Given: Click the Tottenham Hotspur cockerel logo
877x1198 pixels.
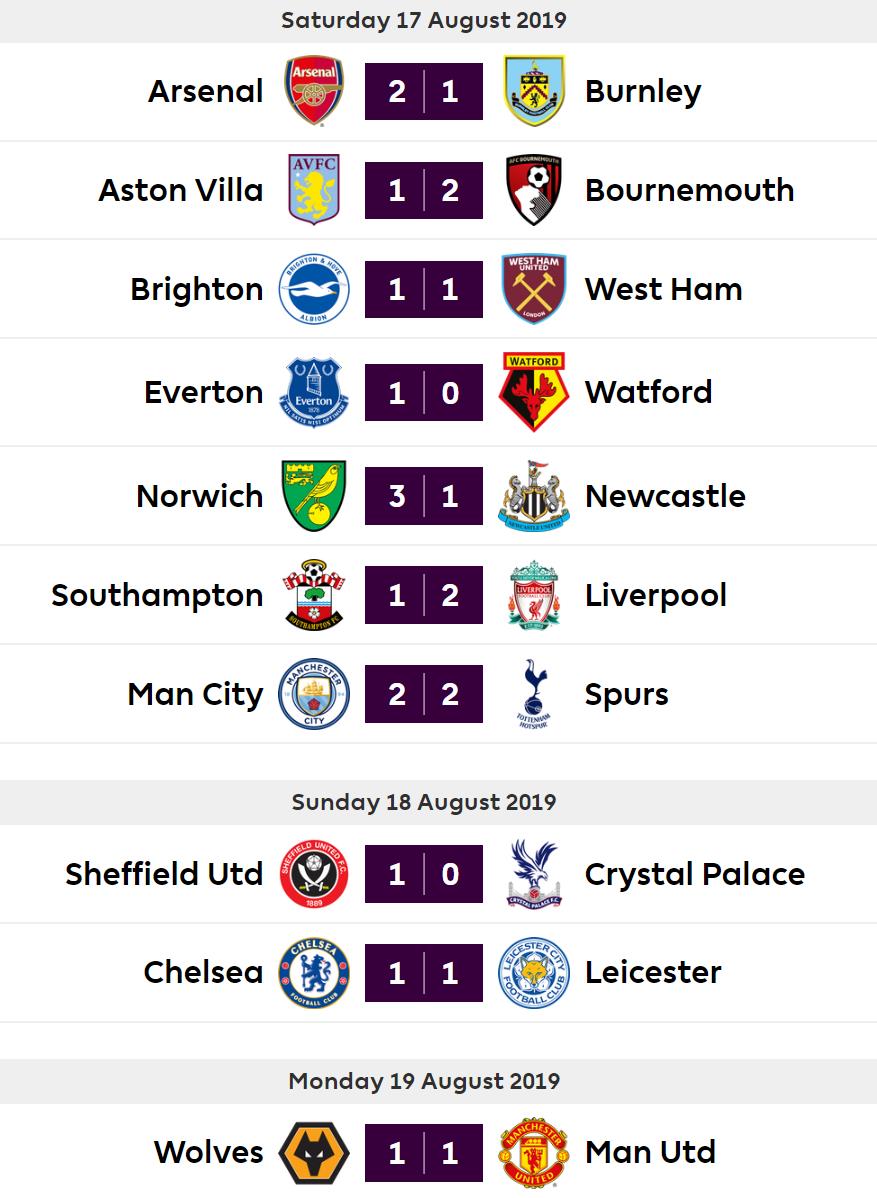Looking at the screenshot, I should pos(534,694).
